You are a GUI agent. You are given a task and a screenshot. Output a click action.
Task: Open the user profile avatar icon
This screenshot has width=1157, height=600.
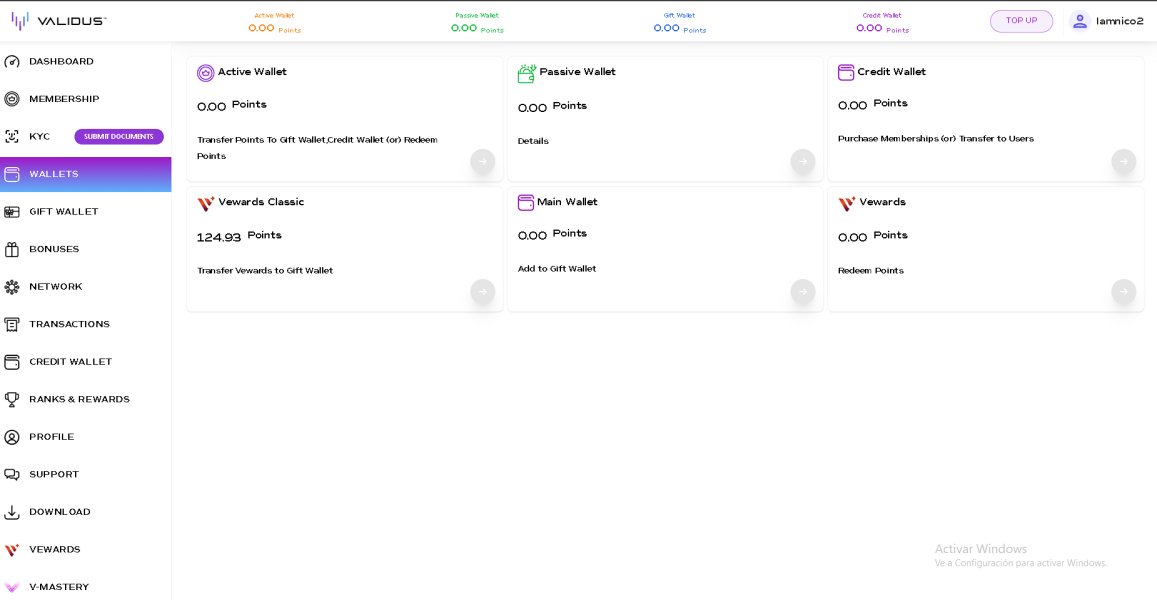[1079, 21]
